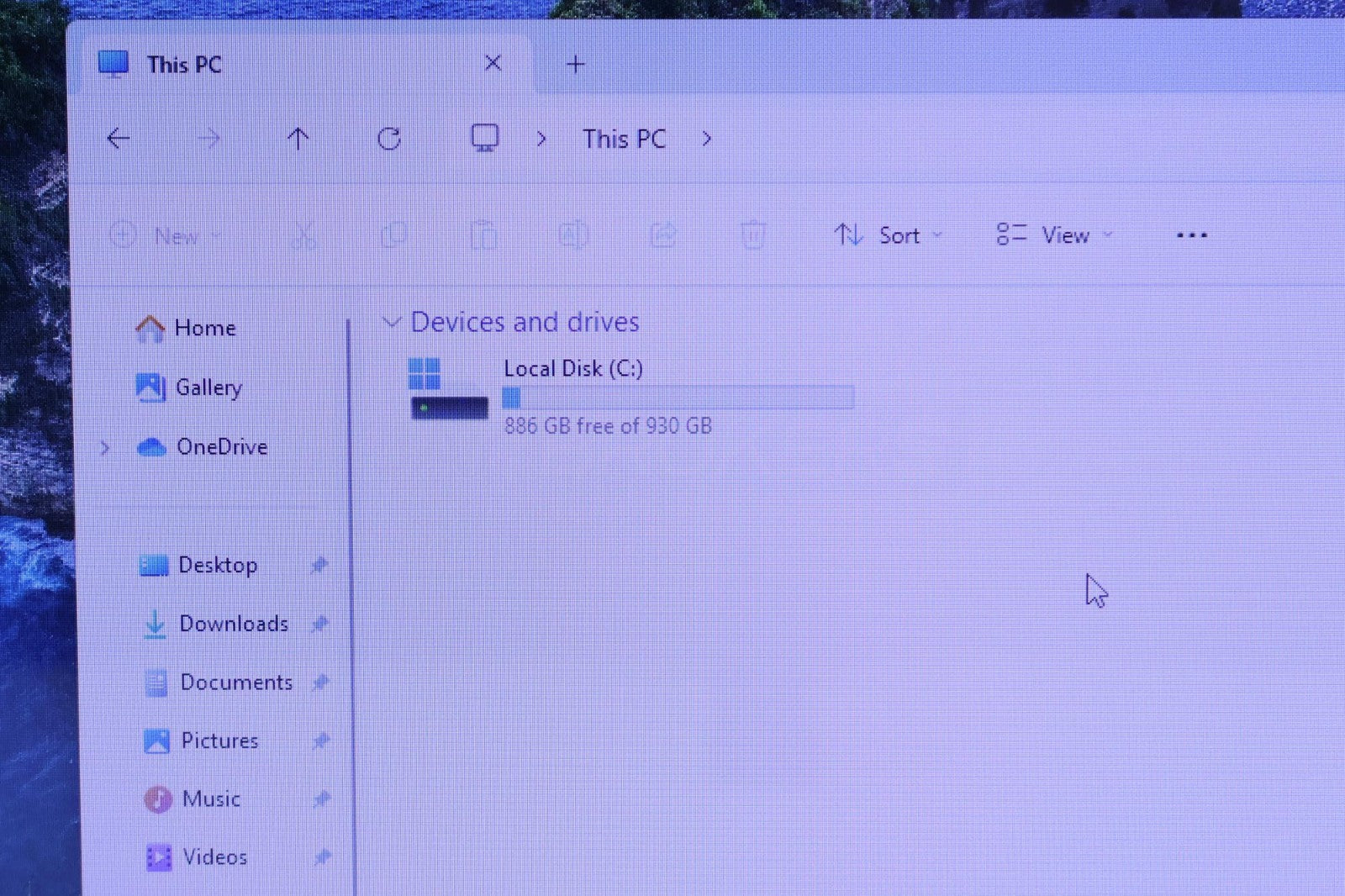Toggle the pin beside Documents
Screen dimensions: 1345x896
click(320, 683)
